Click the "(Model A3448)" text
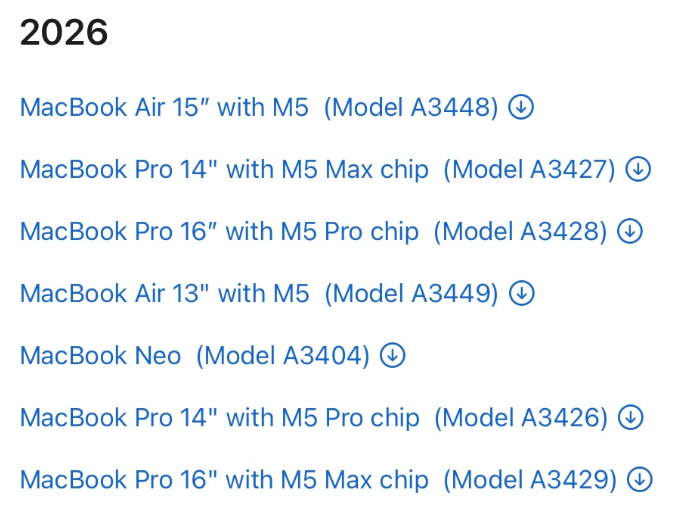682x510 pixels. click(x=411, y=107)
